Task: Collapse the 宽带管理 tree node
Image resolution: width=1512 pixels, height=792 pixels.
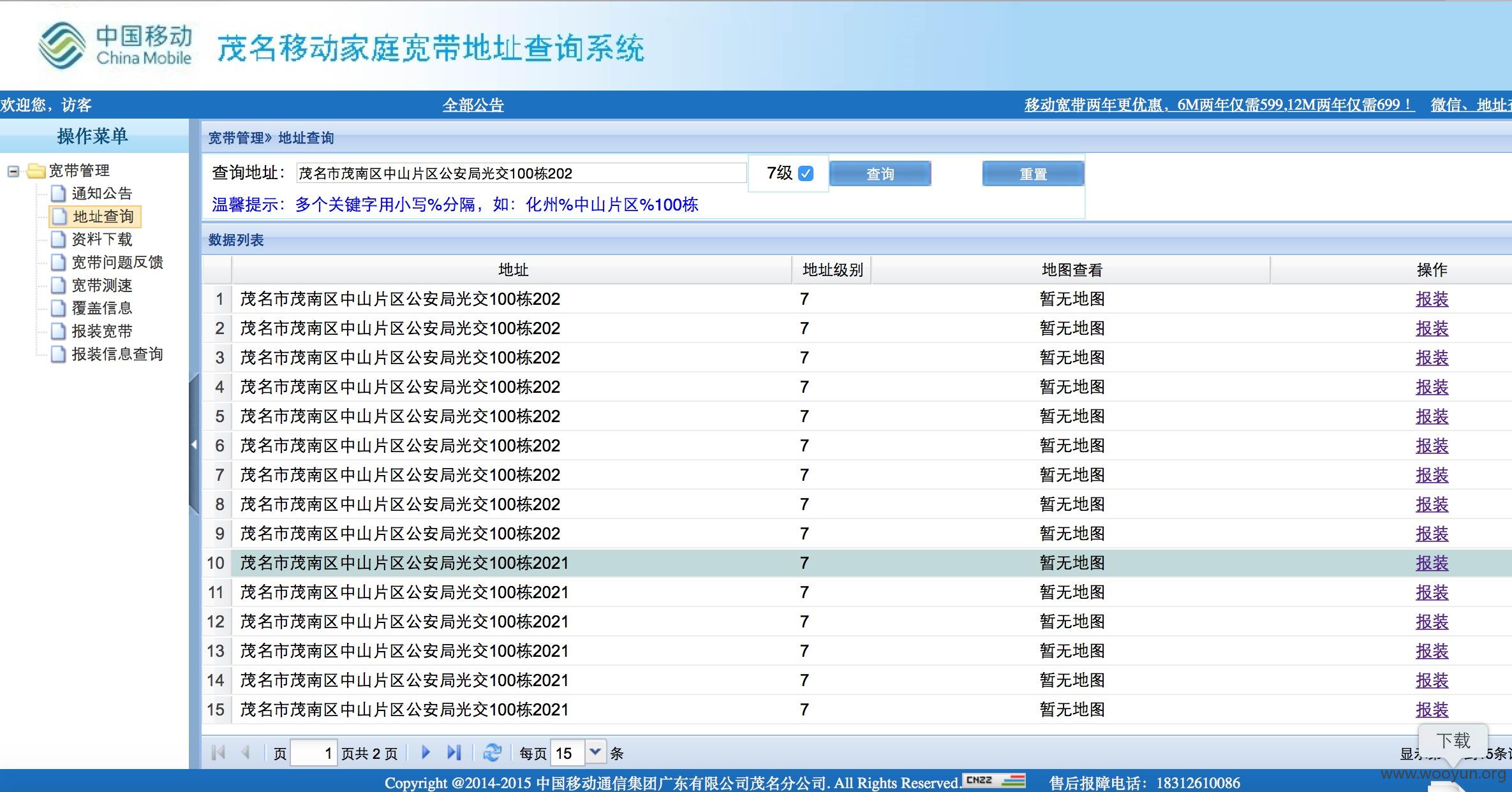Action: (x=13, y=171)
